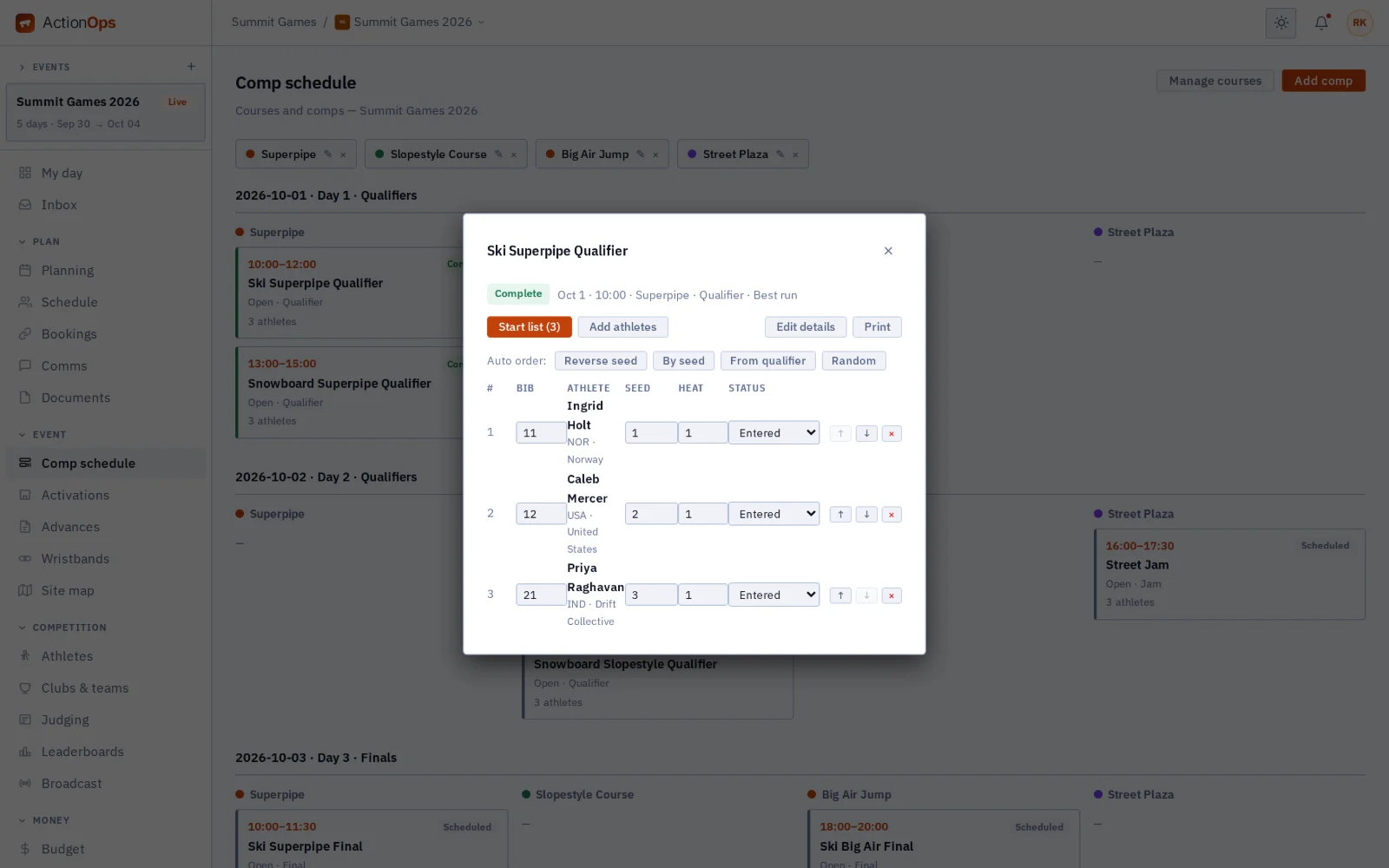Viewport: 1389px width, 868px height.
Task: Move Caleb Mercer down in start list
Action: pos(866,514)
